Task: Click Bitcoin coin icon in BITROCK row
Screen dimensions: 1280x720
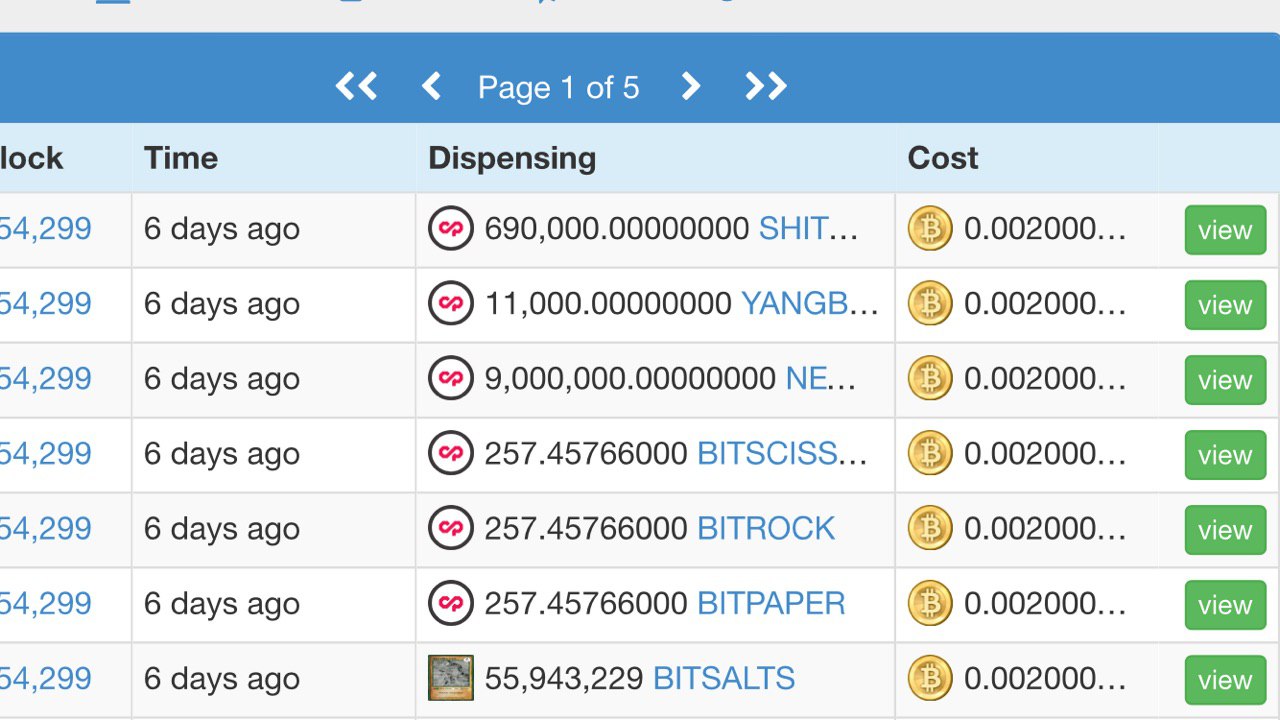Action: [930, 529]
